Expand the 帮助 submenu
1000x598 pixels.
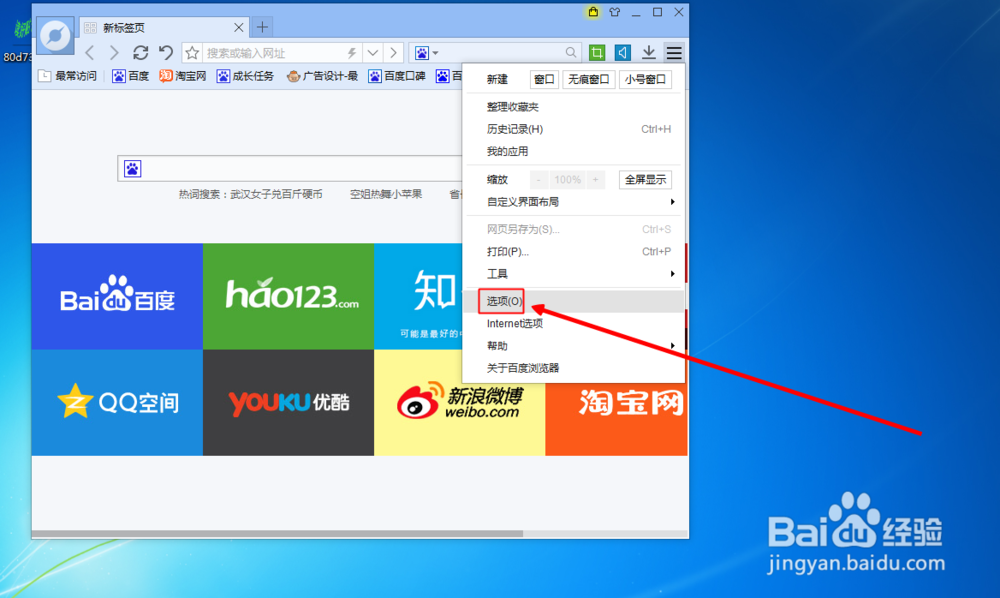coord(575,346)
